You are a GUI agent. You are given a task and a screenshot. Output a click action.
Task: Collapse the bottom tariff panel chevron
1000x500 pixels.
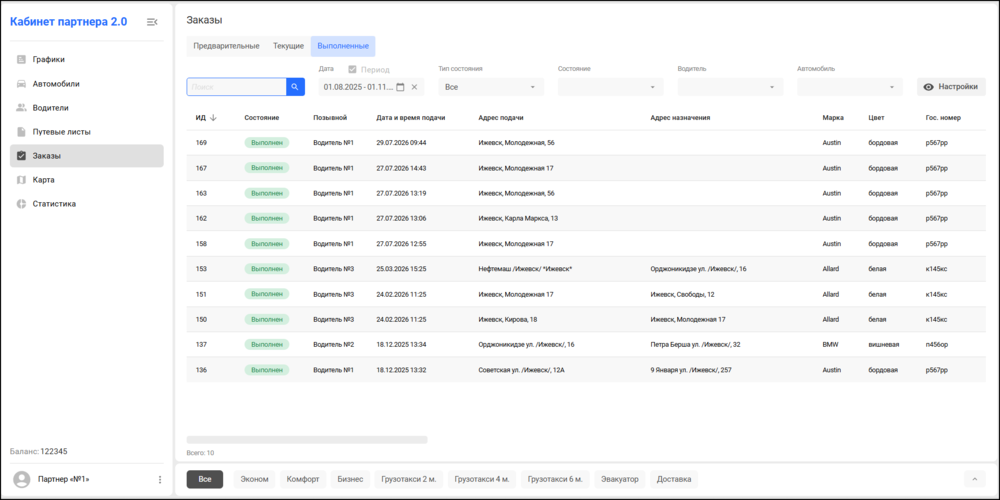pyautogui.click(x=974, y=479)
